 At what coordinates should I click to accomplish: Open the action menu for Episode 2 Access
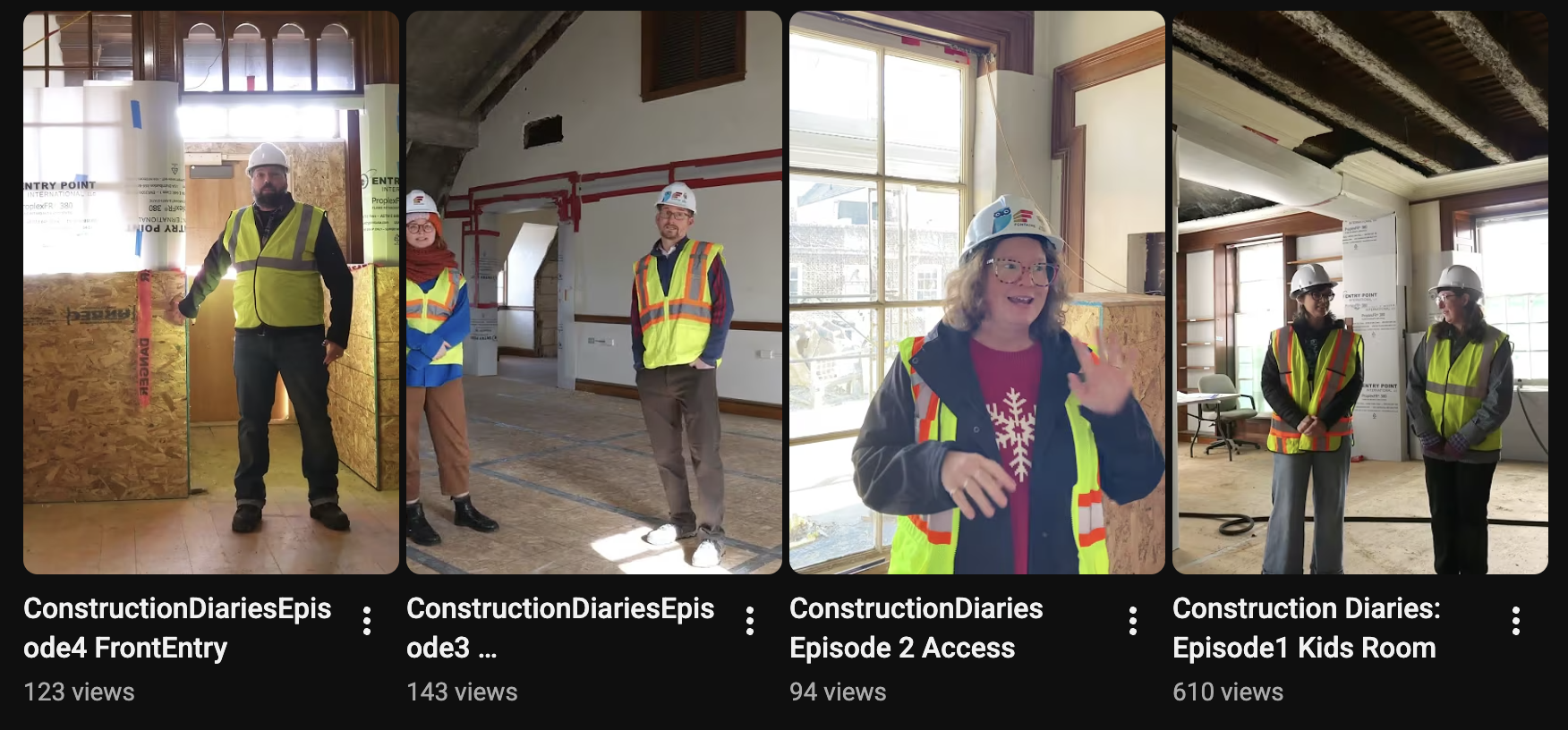point(1133,620)
